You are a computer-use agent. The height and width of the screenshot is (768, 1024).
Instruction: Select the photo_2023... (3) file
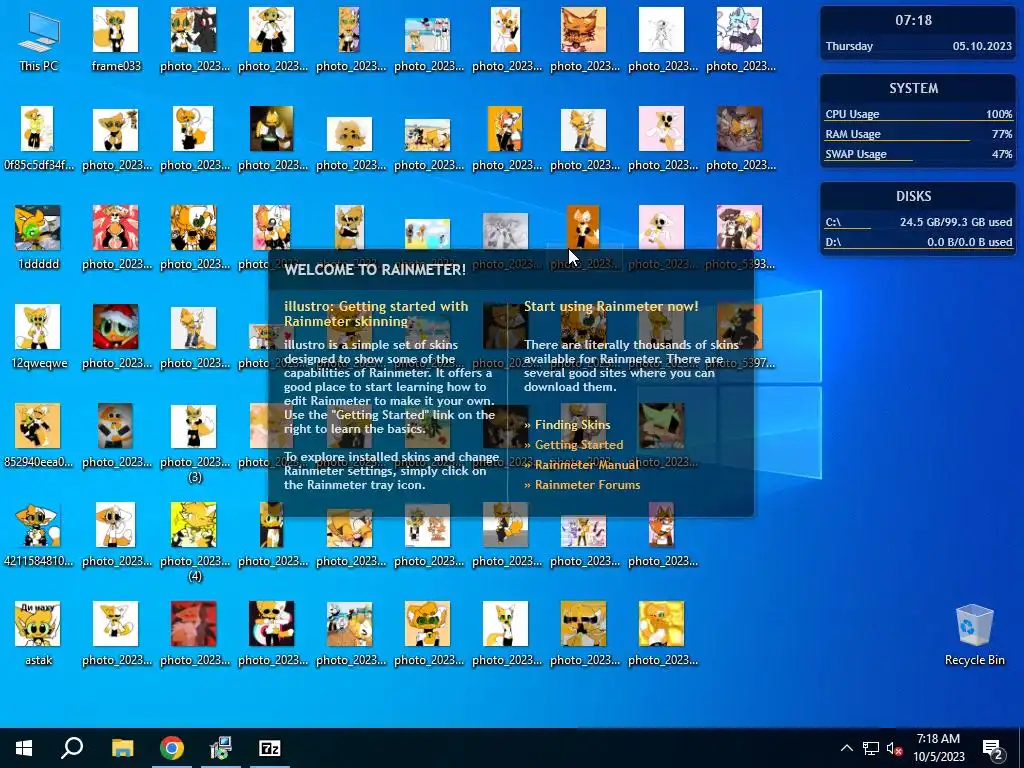[194, 444]
